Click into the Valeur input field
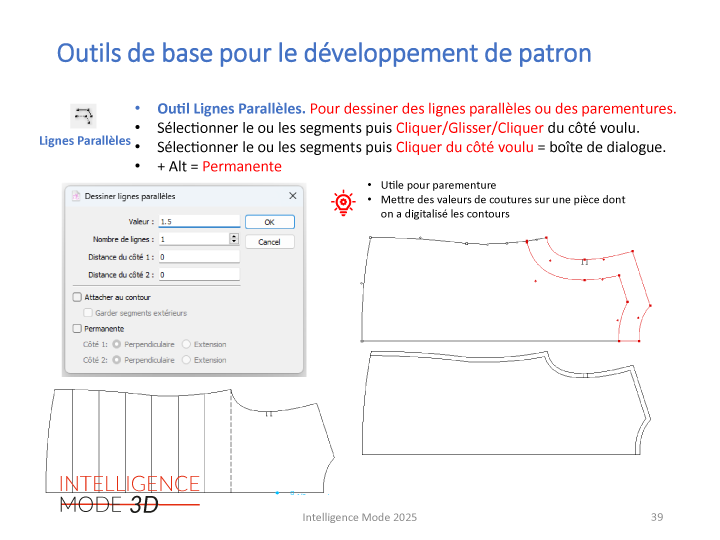720x540 pixels. (198, 221)
